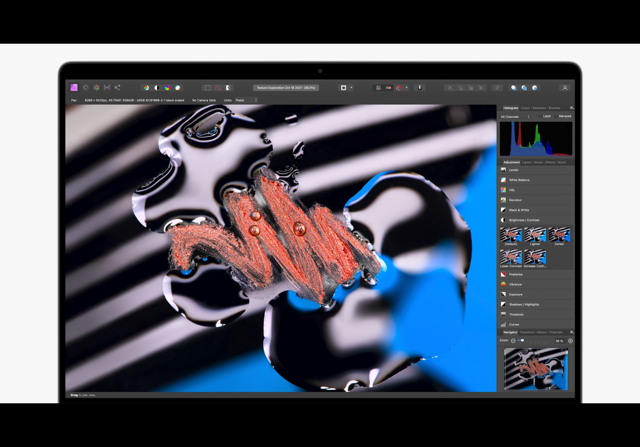The image size is (640, 447).
Task: Apply Auto Contrast from the toolbar
Action: click(x=157, y=88)
